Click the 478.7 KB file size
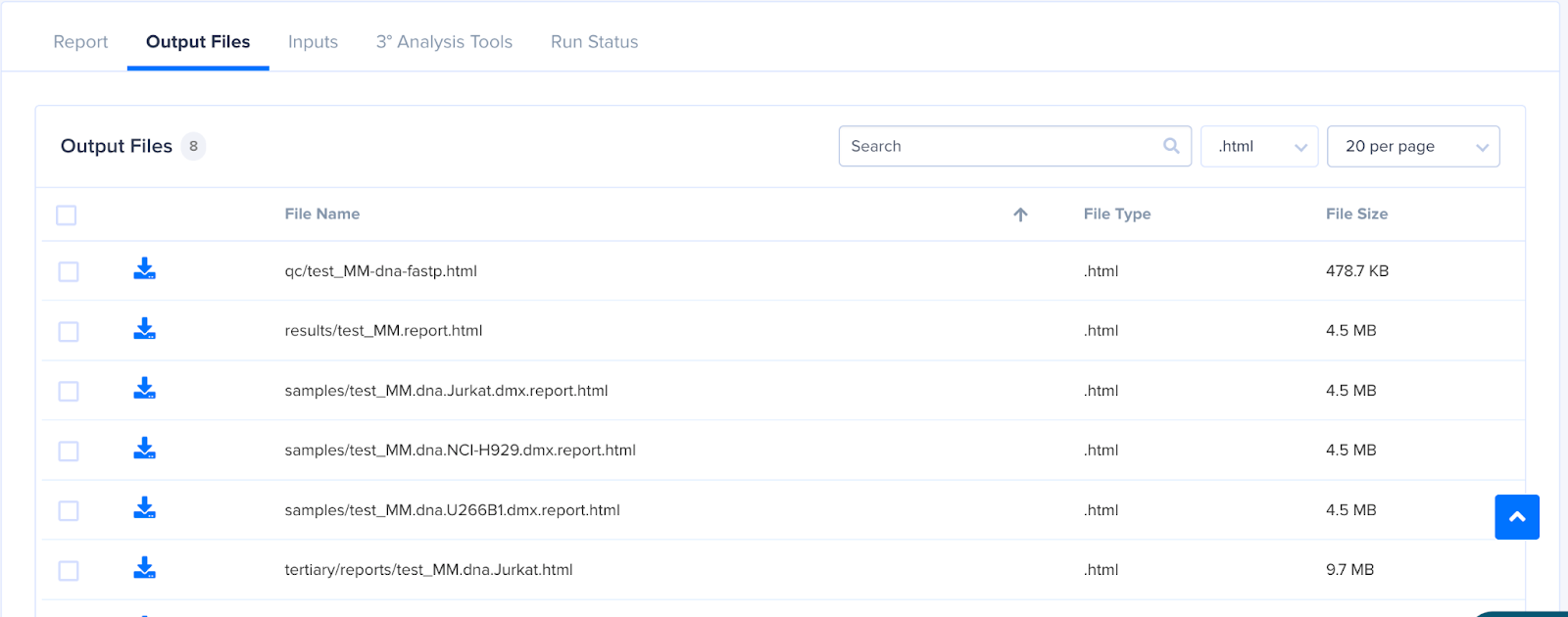The image size is (1568, 617). [1357, 271]
